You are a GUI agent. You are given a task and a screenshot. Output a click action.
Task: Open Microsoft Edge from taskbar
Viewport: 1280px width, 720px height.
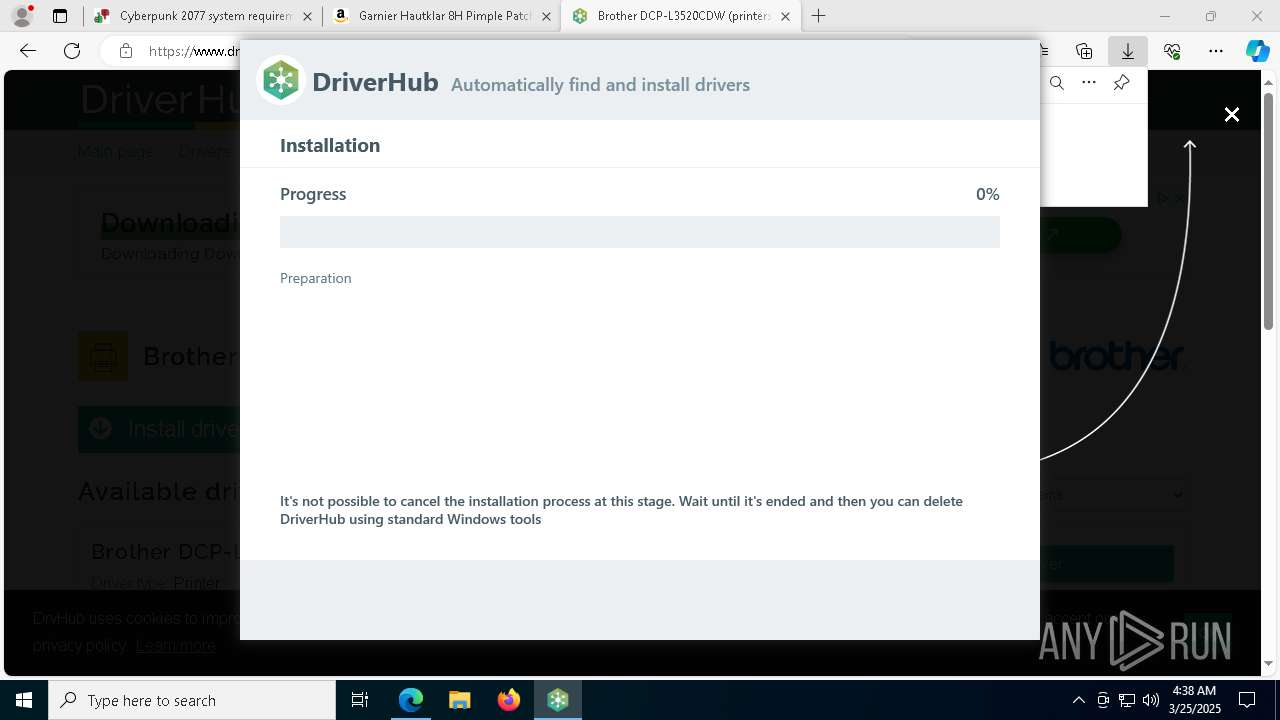tap(411, 700)
